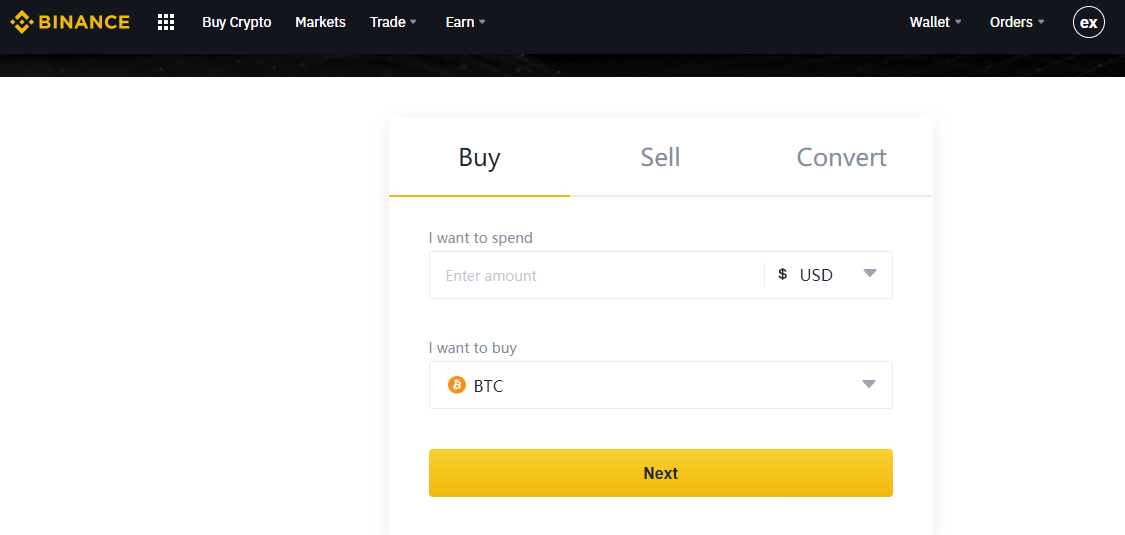Image resolution: width=1125 pixels, height=535 pixels.
Task: Expand the BTC coin selection dropdown
Action: coord(661,385)
